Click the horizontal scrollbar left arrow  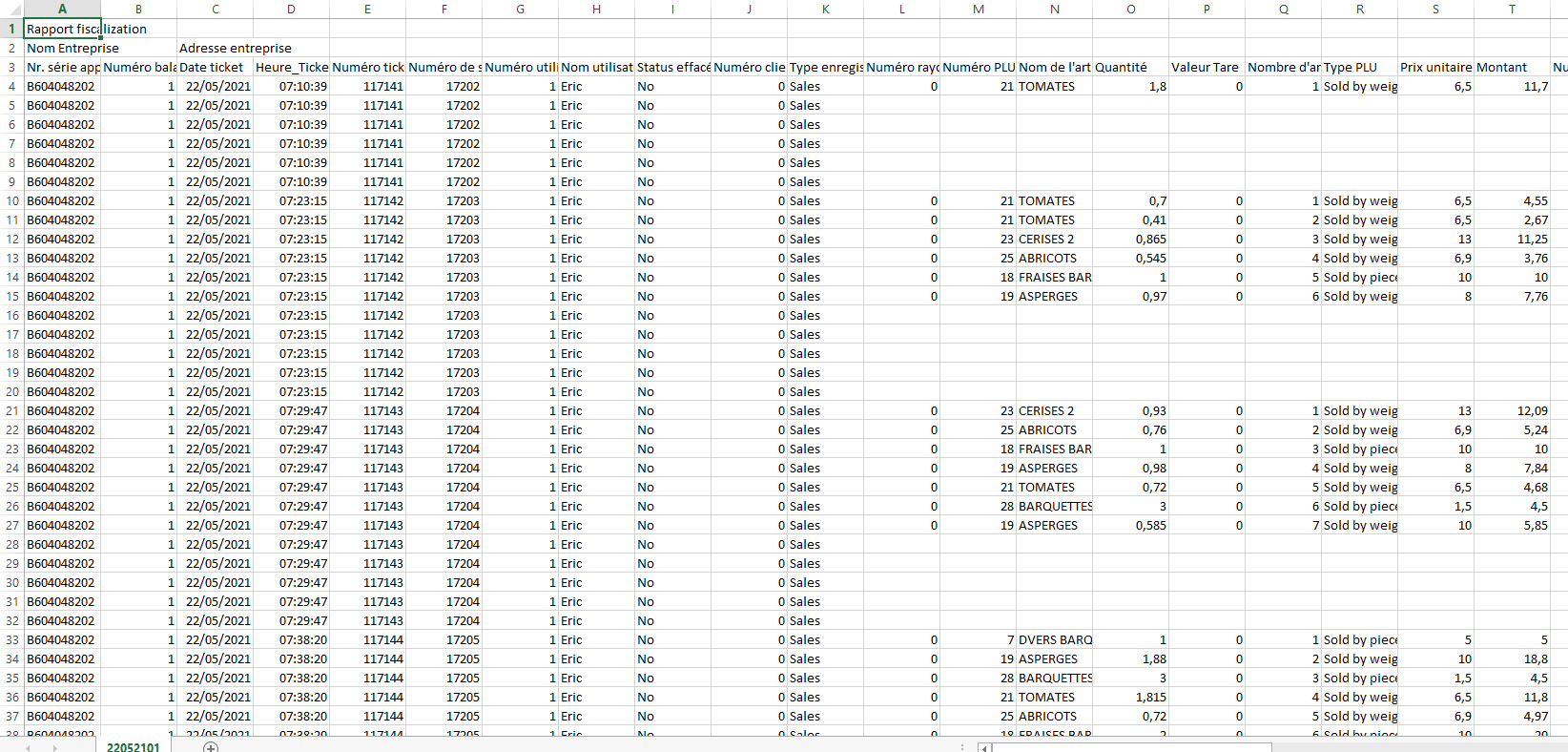click(984, 747)
